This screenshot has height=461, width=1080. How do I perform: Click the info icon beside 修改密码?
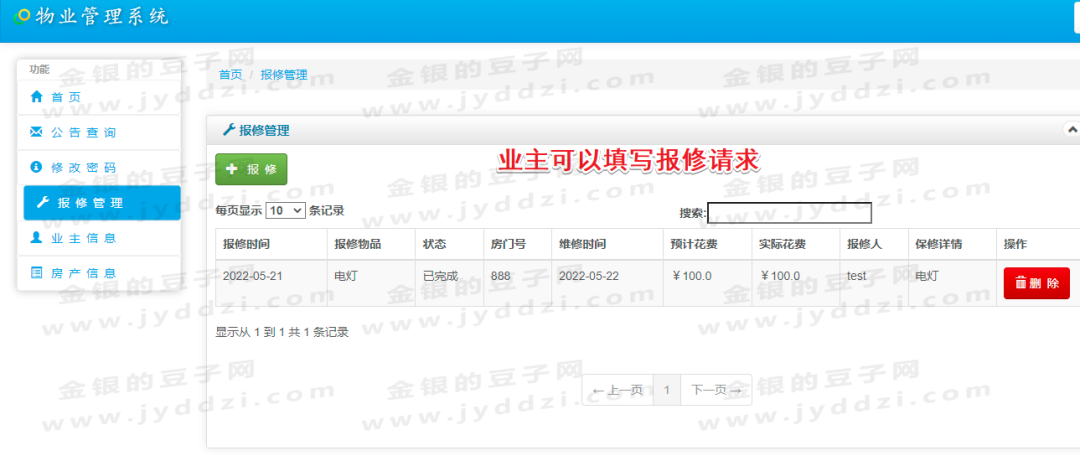37,167
